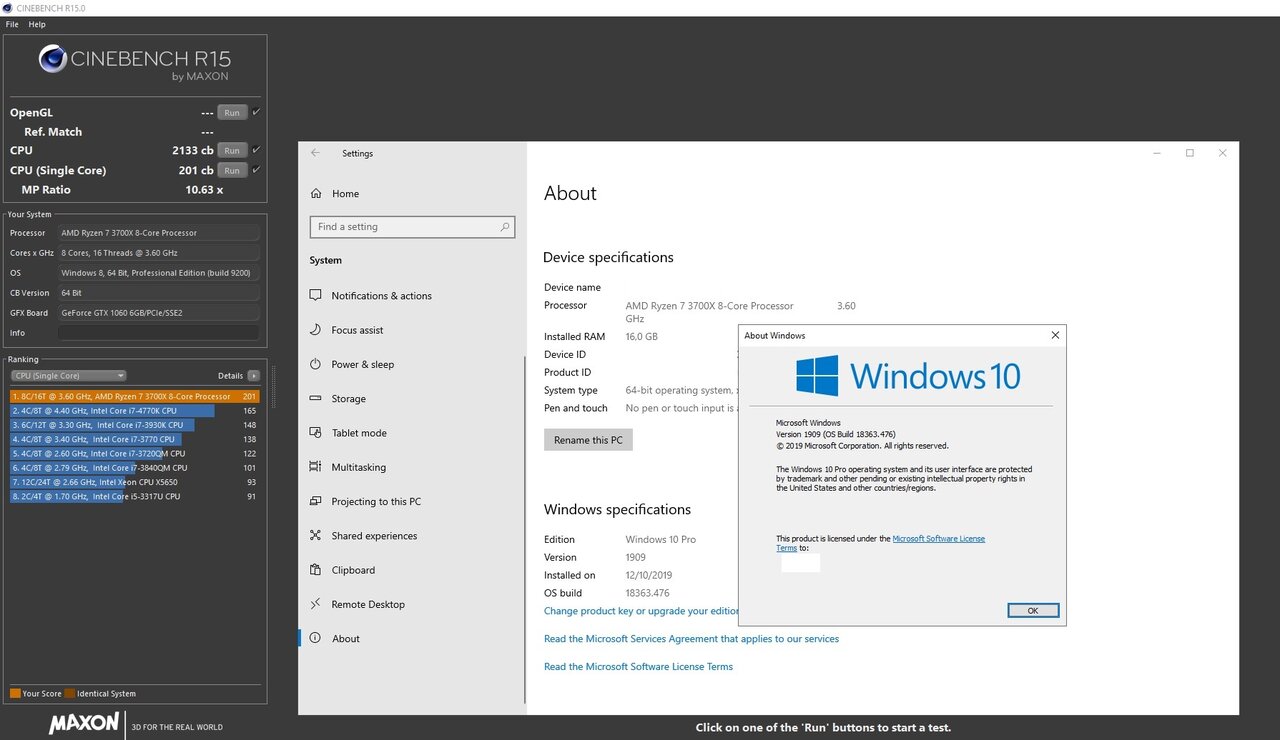Select the Intel Core i7-3930K ranking row
The width and height of the screenshot is (1280, 740).
(134, 425)
